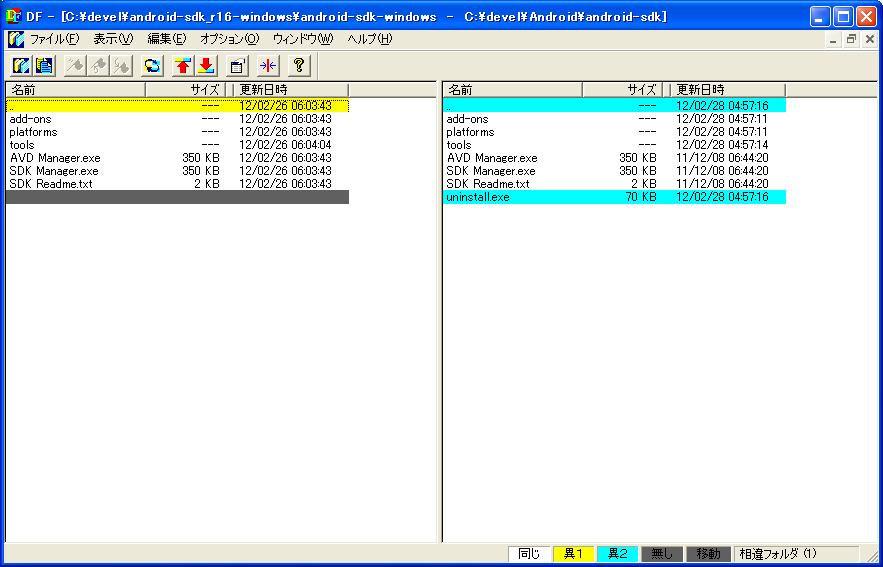The height and width of the screenshot is (567, 883).
Task: Click the window resize grip in status bar
Action: coord(870,555)
